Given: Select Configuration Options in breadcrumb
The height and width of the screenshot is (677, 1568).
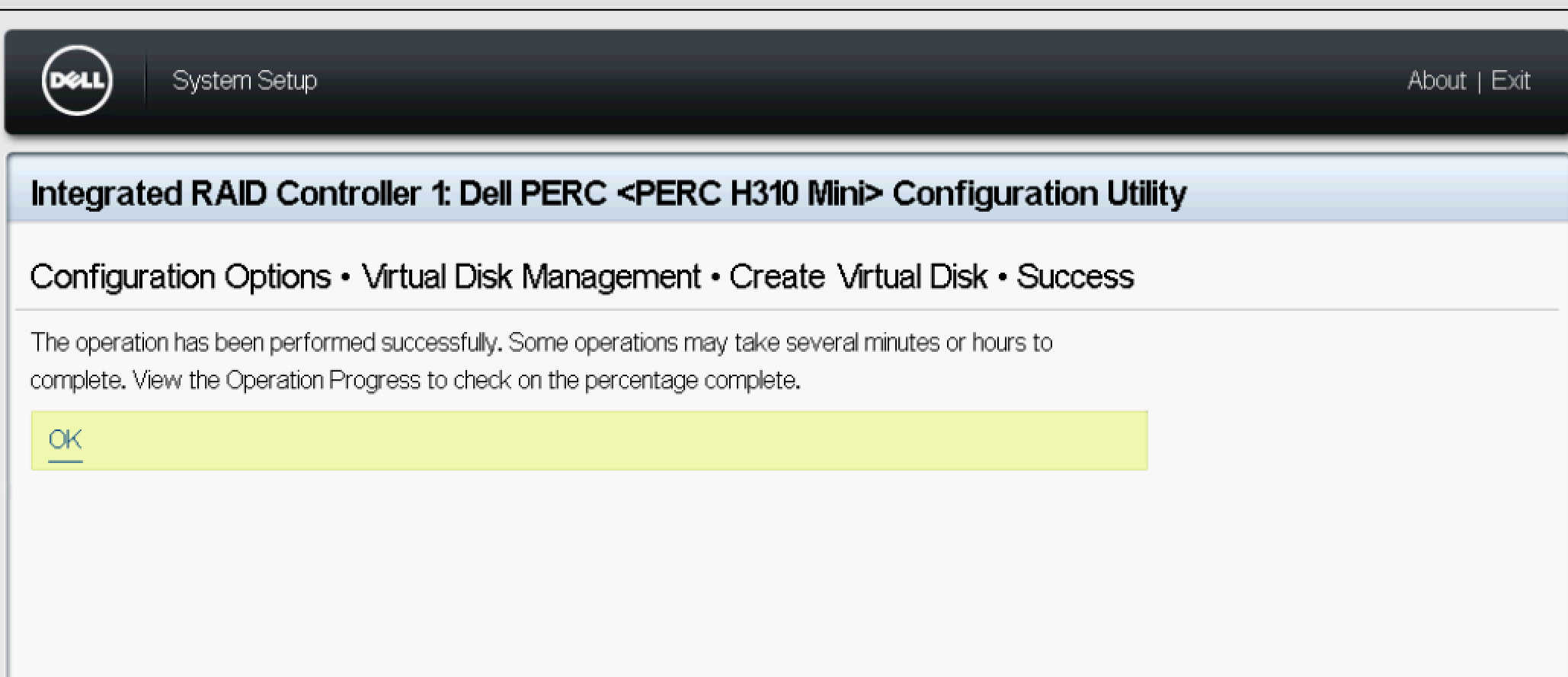Looking at the screenshot, I should coord(181,276).
